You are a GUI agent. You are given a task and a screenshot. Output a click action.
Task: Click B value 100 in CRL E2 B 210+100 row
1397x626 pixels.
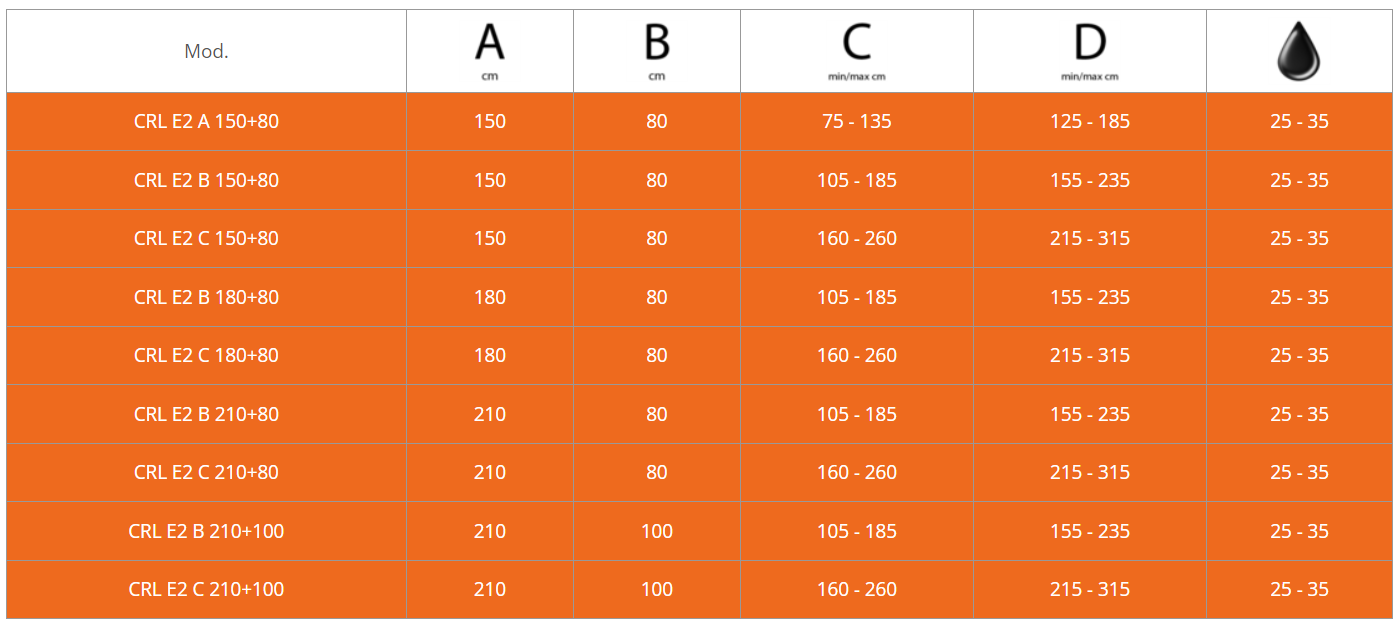click(x=657, y=531)
